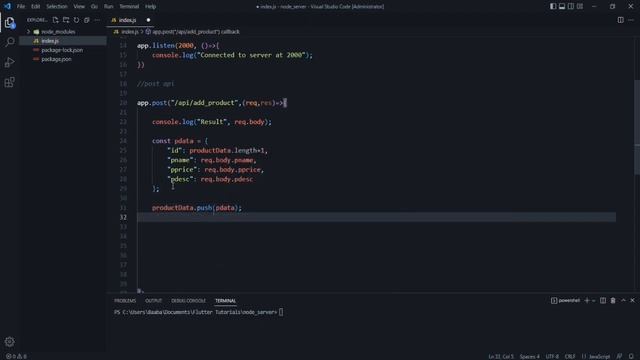Click the New Folder icon in Explorer

[66, 20]
